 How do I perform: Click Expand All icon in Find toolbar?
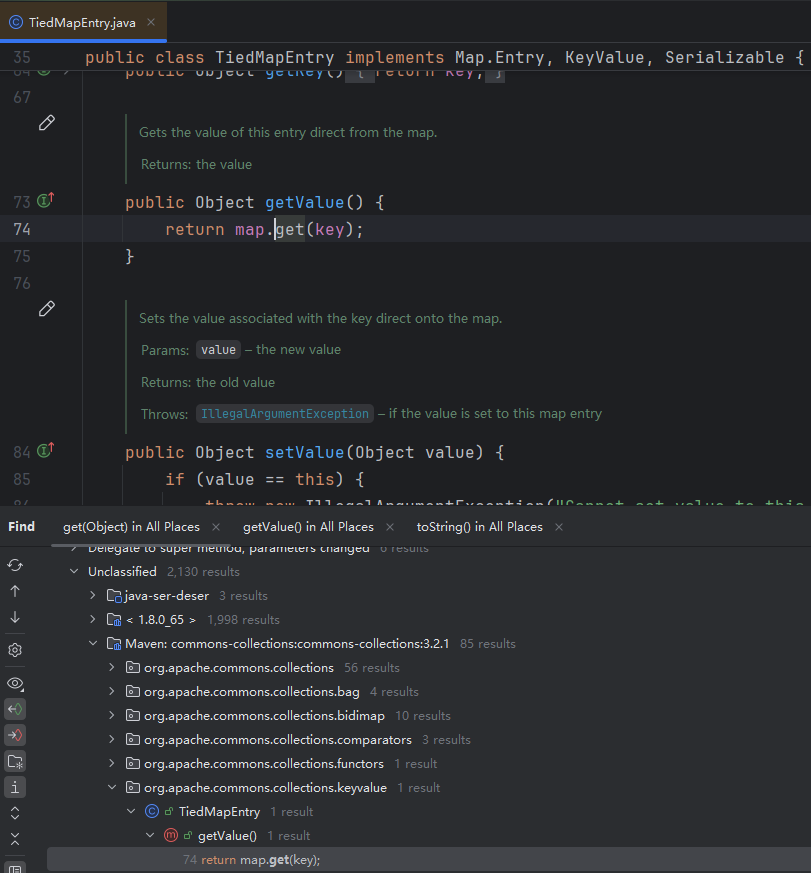coord(15,813)
